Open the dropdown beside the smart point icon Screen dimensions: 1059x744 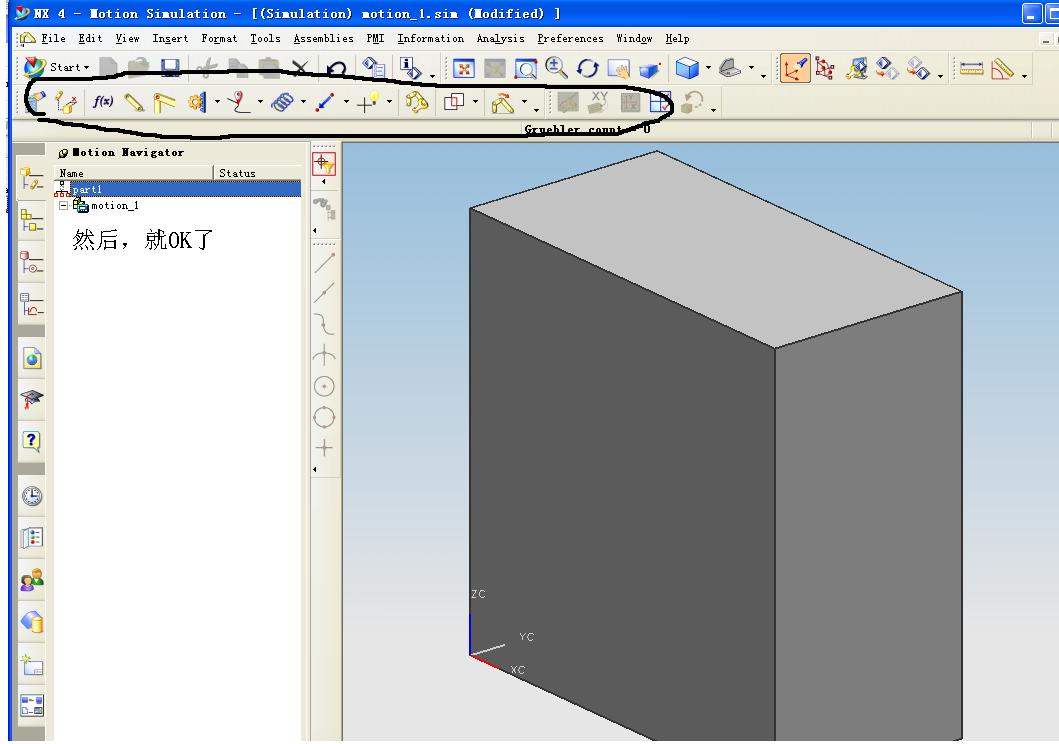389,103
